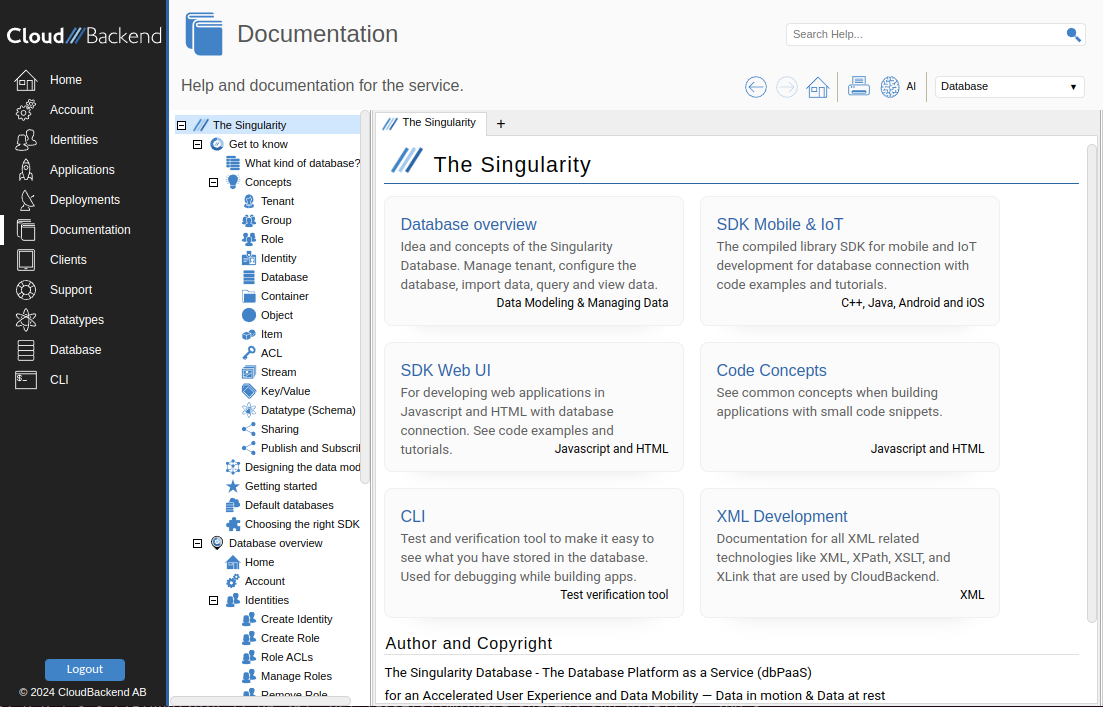Select 'Datatype (Schema)' in the tree

click(308, 410)
